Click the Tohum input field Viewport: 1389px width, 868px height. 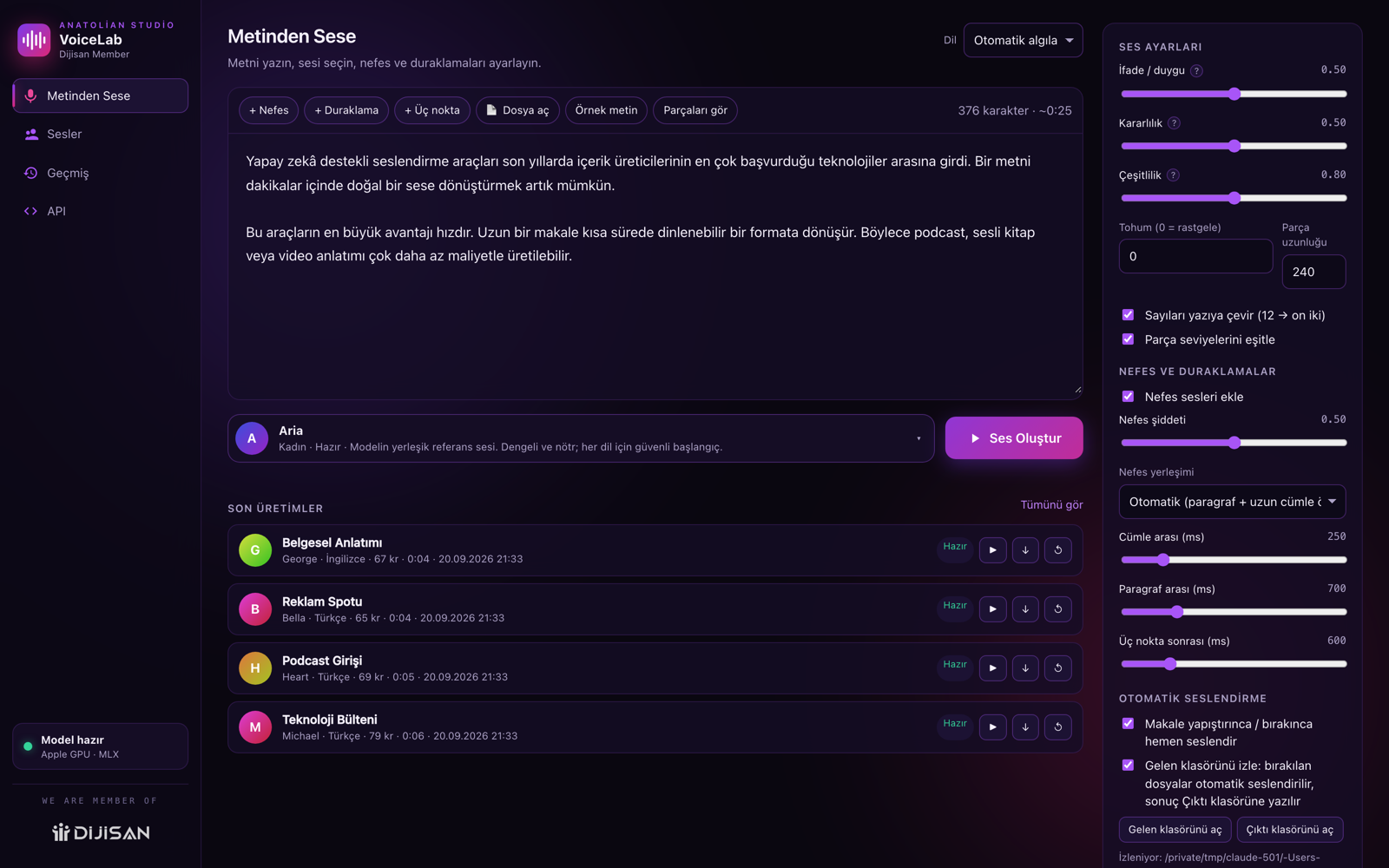click(x=1195, y=256)
